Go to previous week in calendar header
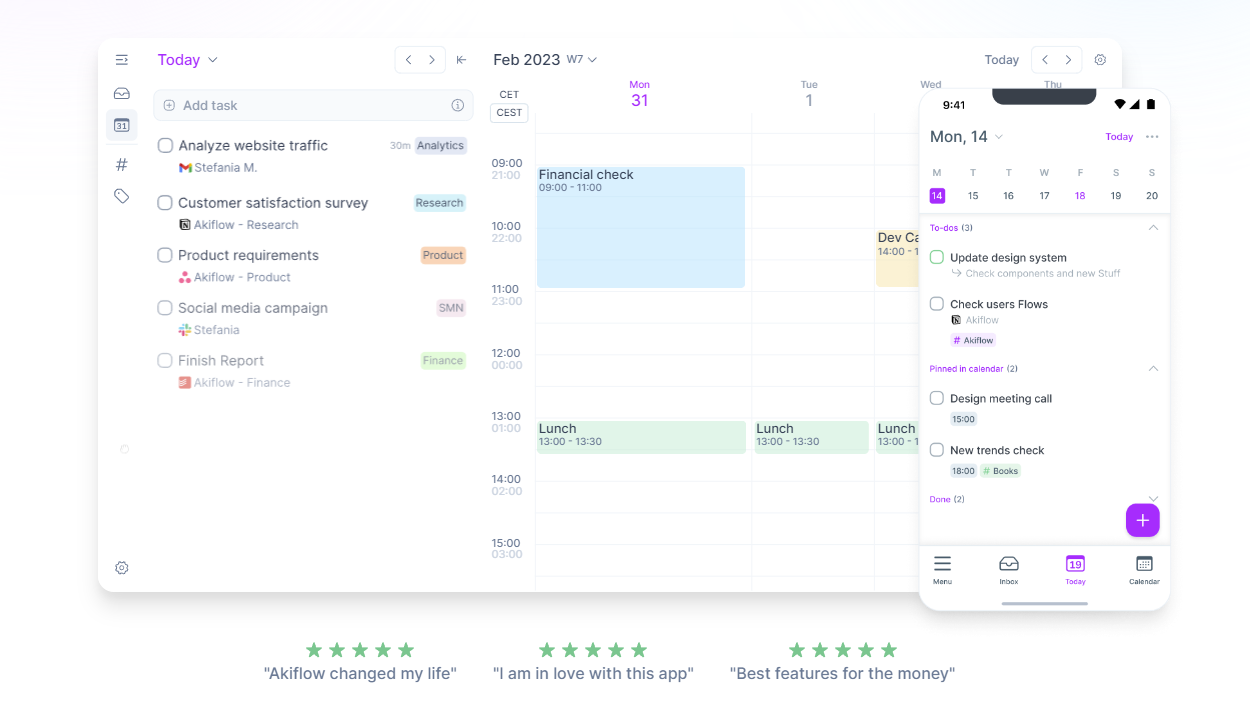This screenshot has width=1250, height=708. [x=1044, y=60]
